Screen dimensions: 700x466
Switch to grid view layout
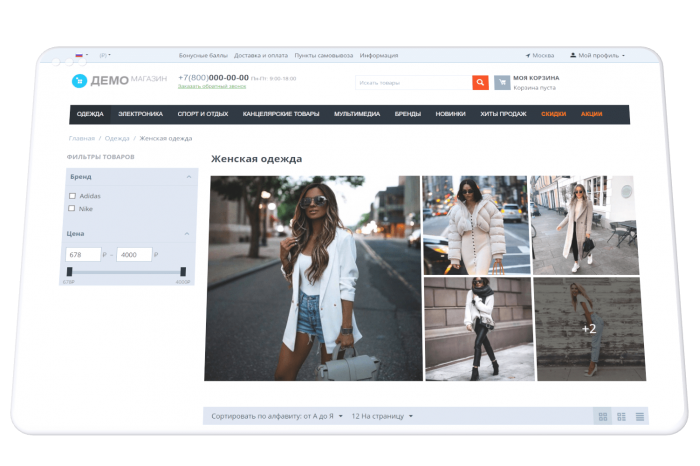coord(603,416)
